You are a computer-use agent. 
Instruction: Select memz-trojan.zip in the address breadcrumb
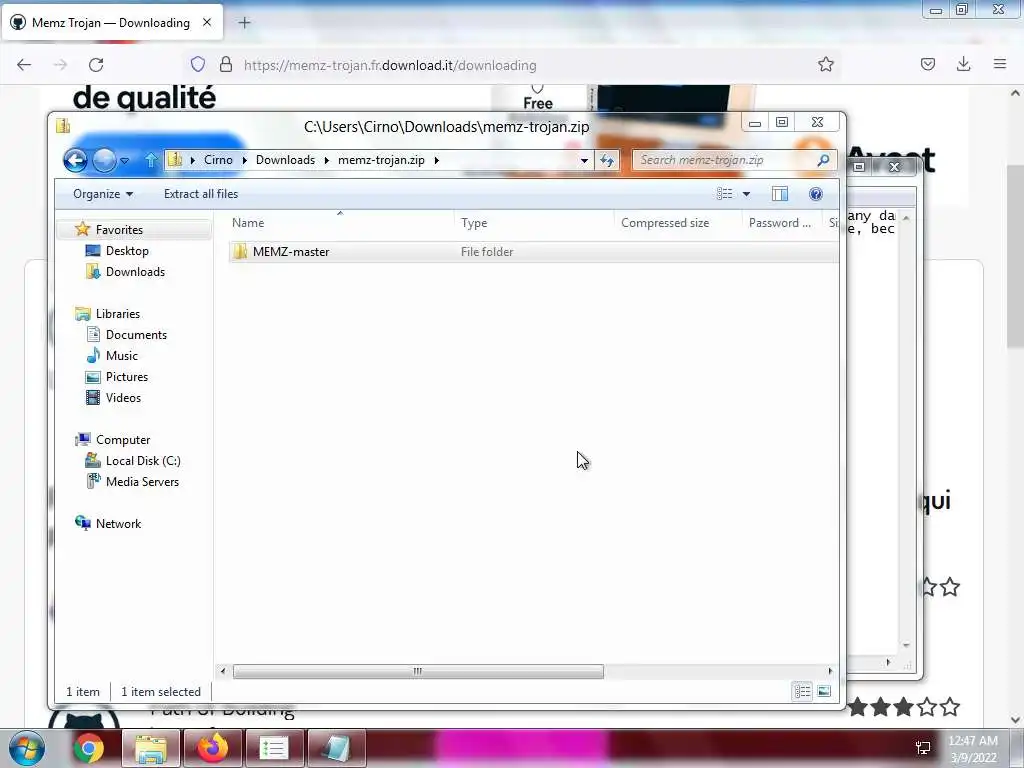(381, 160)
